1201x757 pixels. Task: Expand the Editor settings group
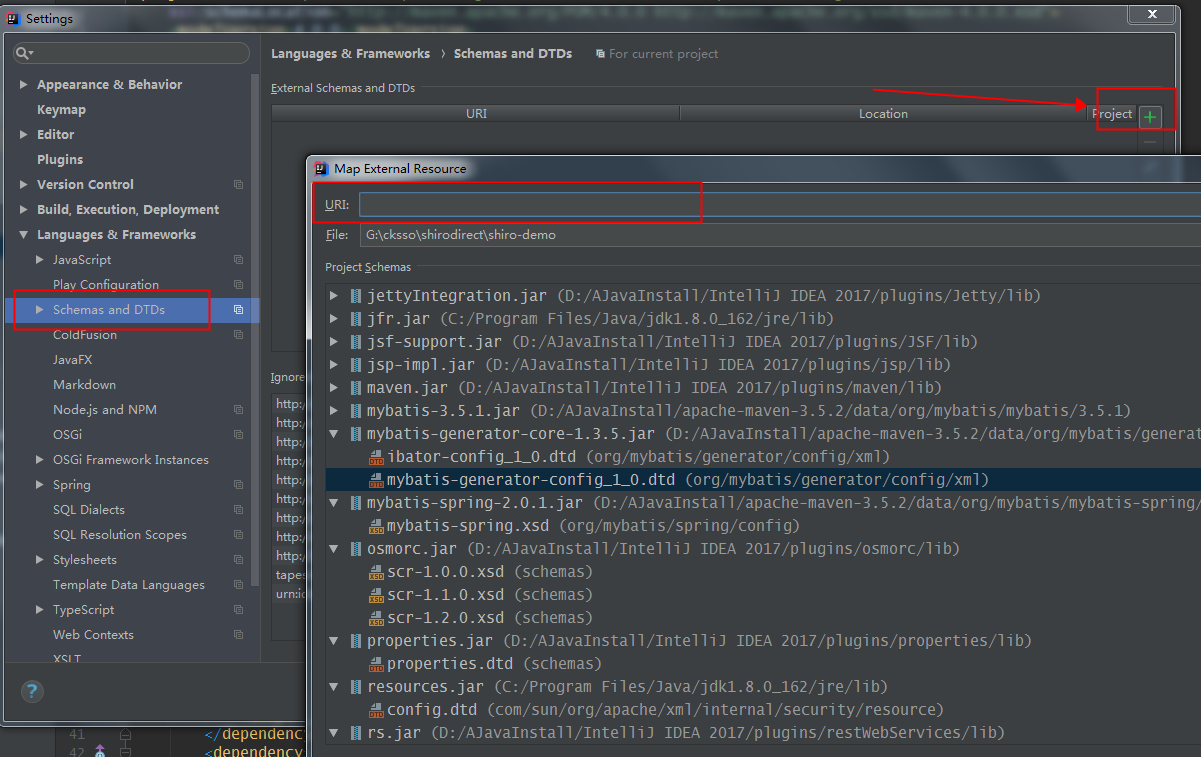(x=23, y=135)
